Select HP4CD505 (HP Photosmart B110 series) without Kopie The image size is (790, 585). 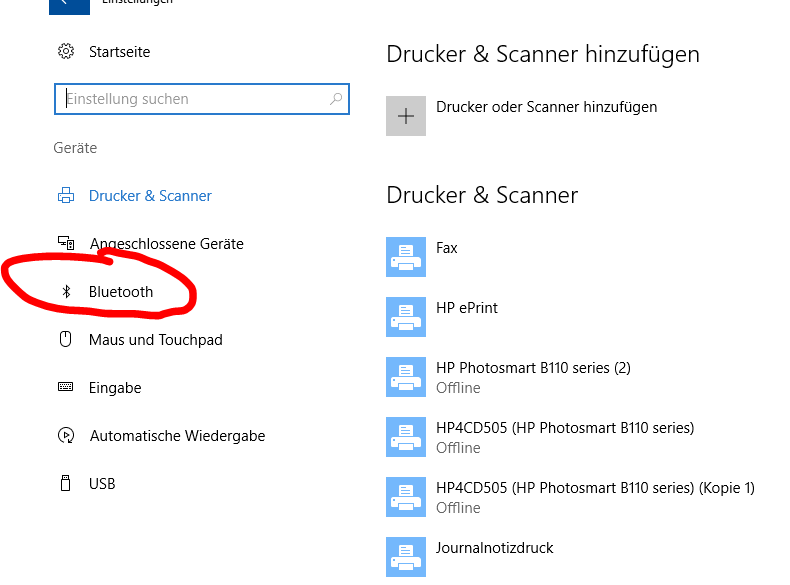click(565, 428)
